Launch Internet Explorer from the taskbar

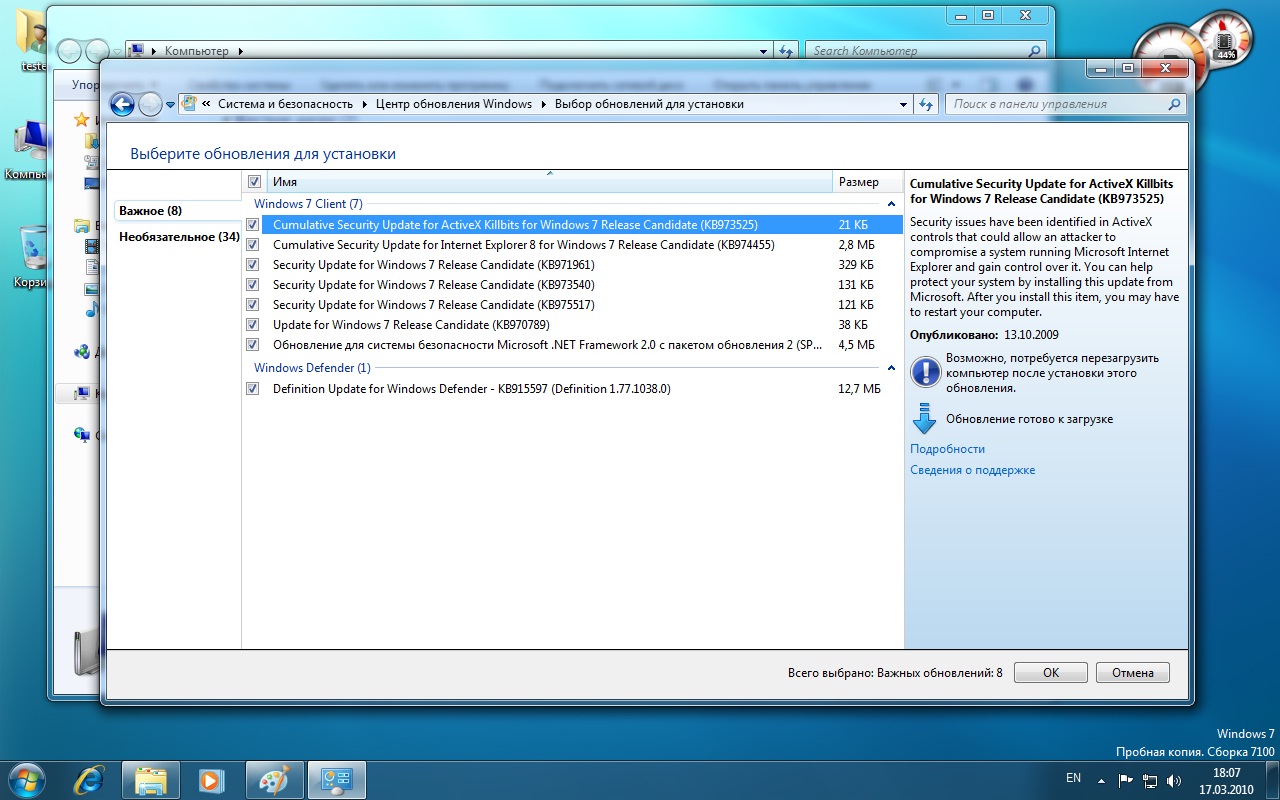pos(91,779)
